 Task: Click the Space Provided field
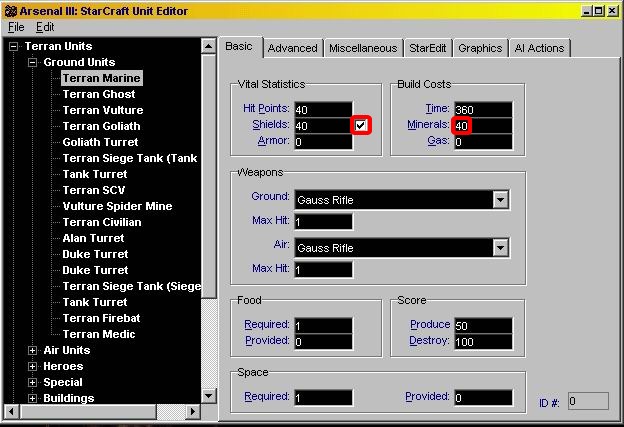[x=483, y=398]
